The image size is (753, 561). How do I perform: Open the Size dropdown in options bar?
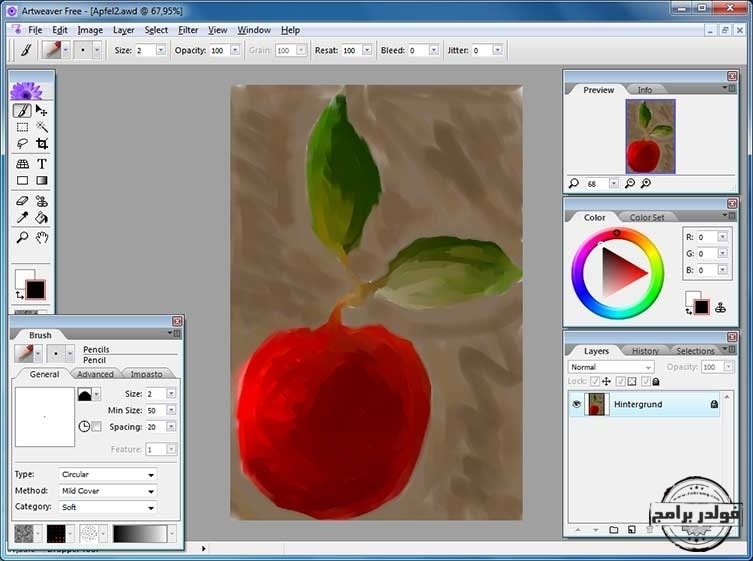pyautogui.click(x=161, y=50)
